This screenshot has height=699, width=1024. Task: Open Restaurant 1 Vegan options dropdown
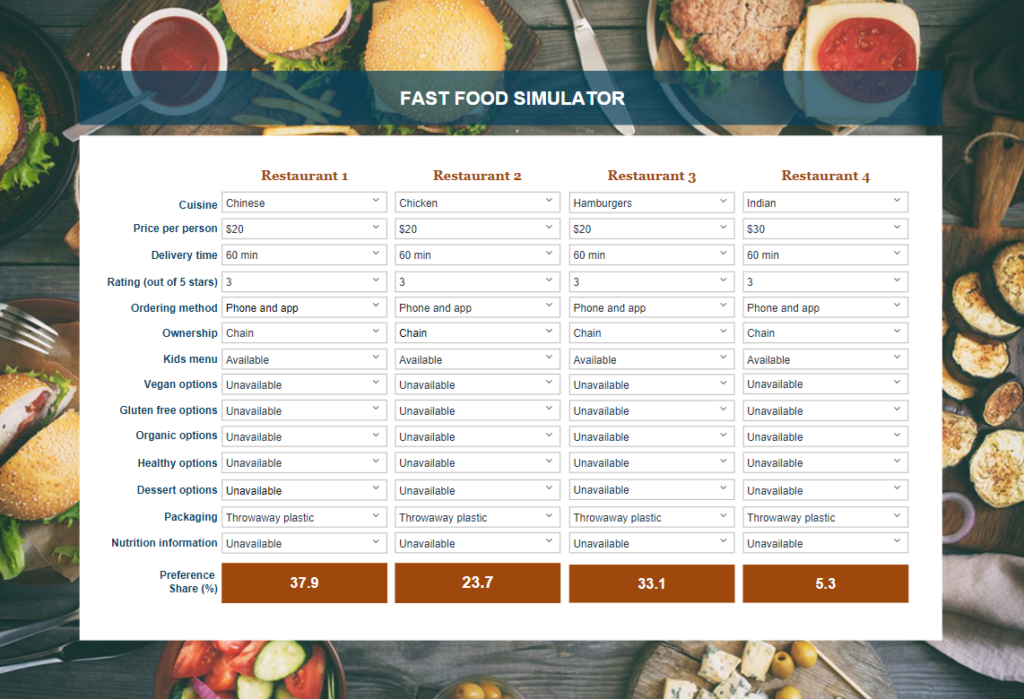point(304,385)
